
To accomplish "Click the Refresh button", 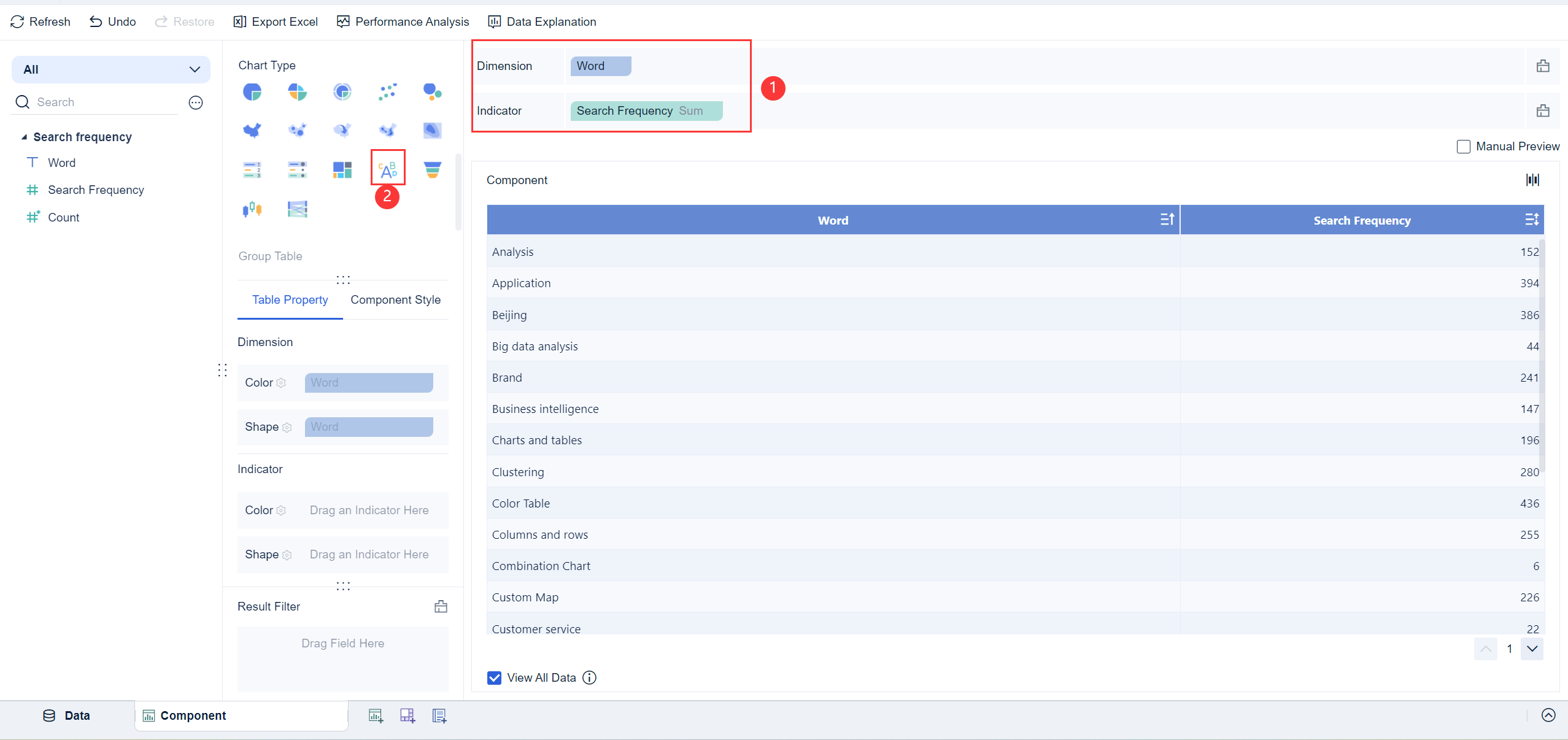I will 41,21.
